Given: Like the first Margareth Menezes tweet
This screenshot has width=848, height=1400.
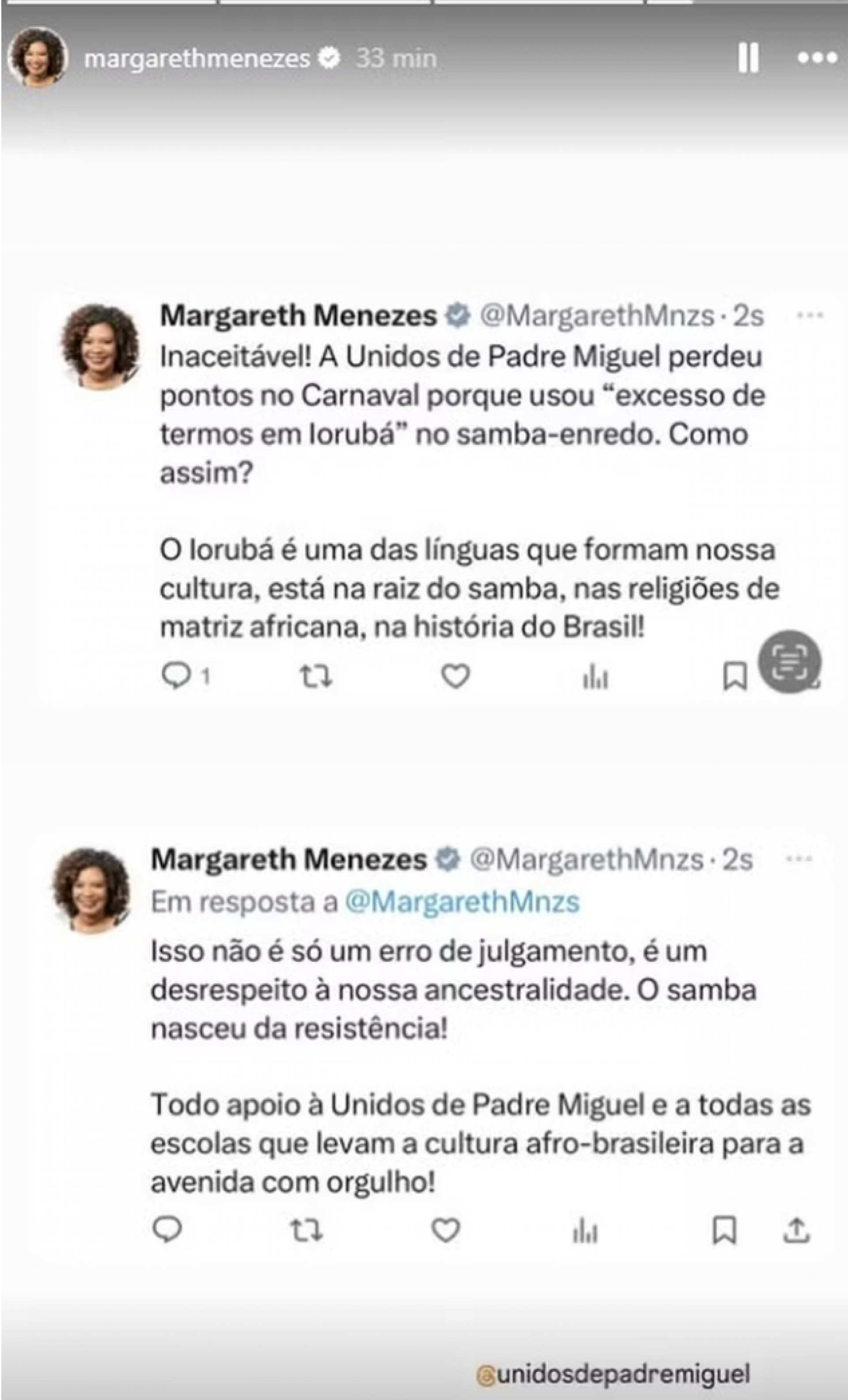Looking at the screenshot, I should point(455,676).
